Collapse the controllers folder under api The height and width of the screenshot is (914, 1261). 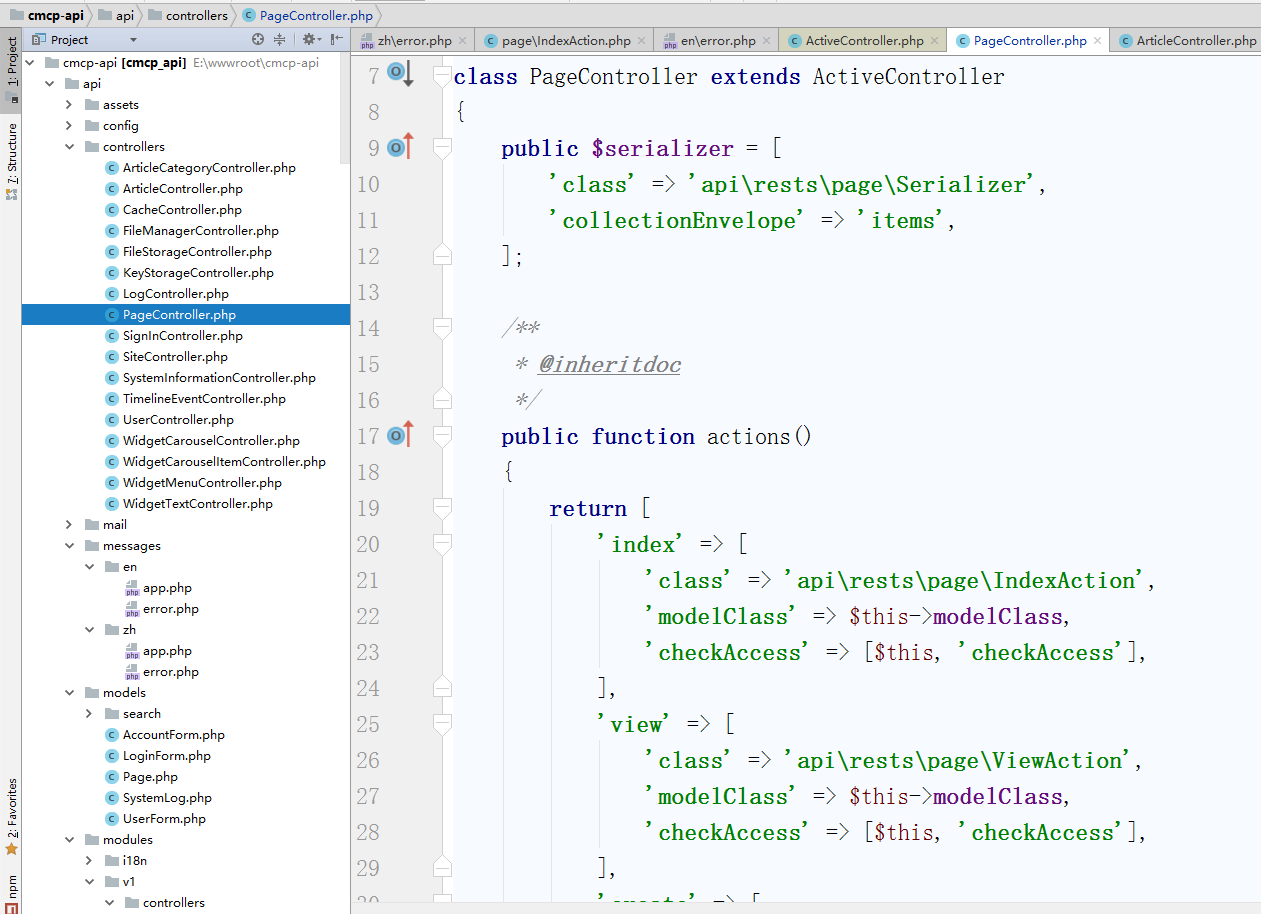[69, 147]
